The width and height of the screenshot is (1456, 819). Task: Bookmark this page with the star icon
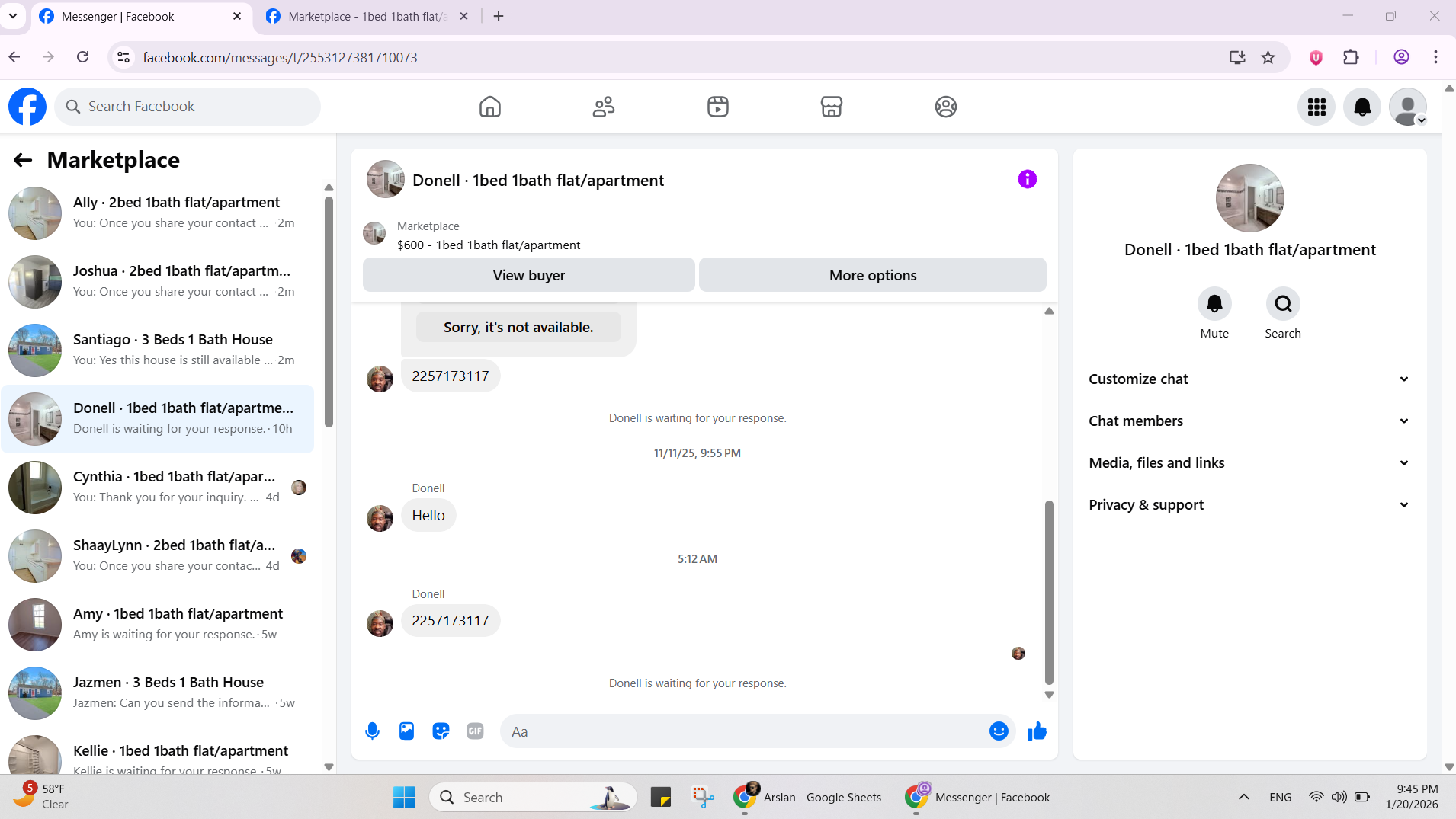coord(1268,57)
